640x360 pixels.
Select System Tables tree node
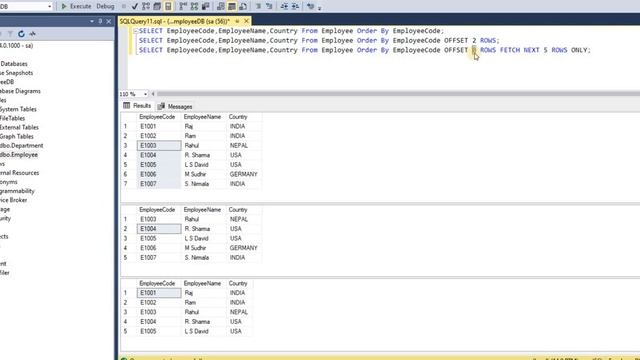point(18,109)
